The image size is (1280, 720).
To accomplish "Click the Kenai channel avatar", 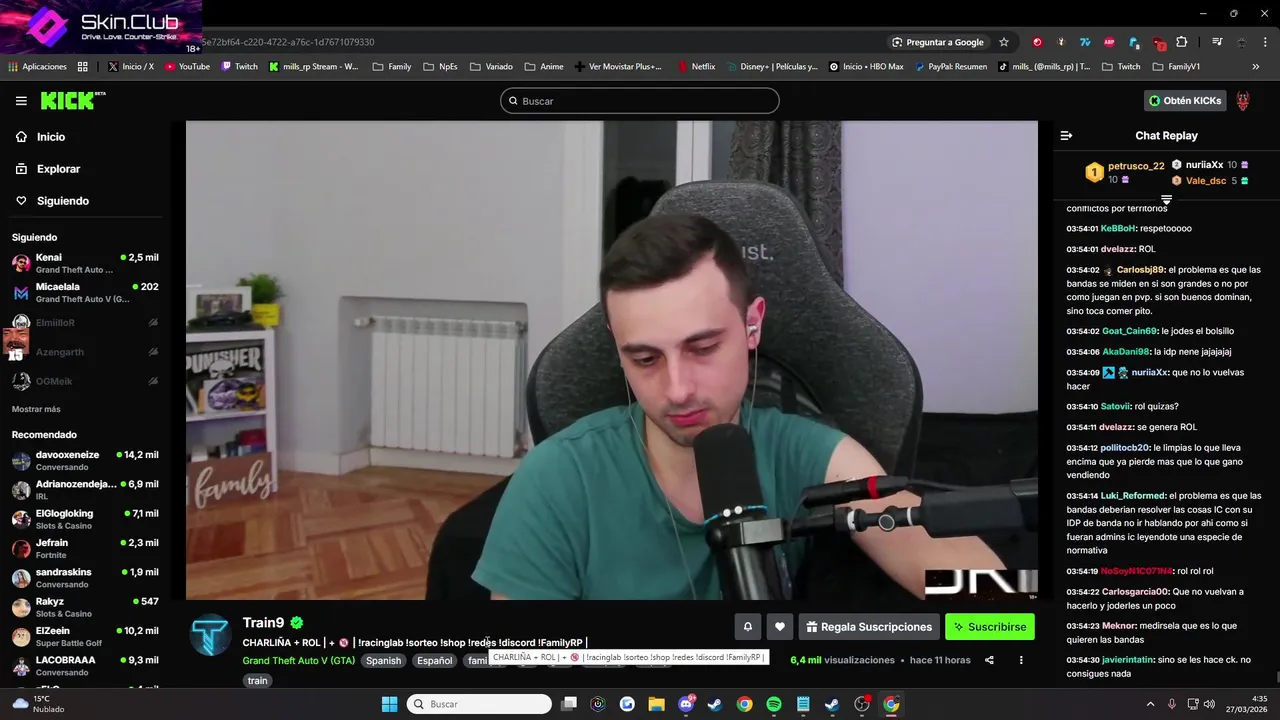I will [21, 263].
